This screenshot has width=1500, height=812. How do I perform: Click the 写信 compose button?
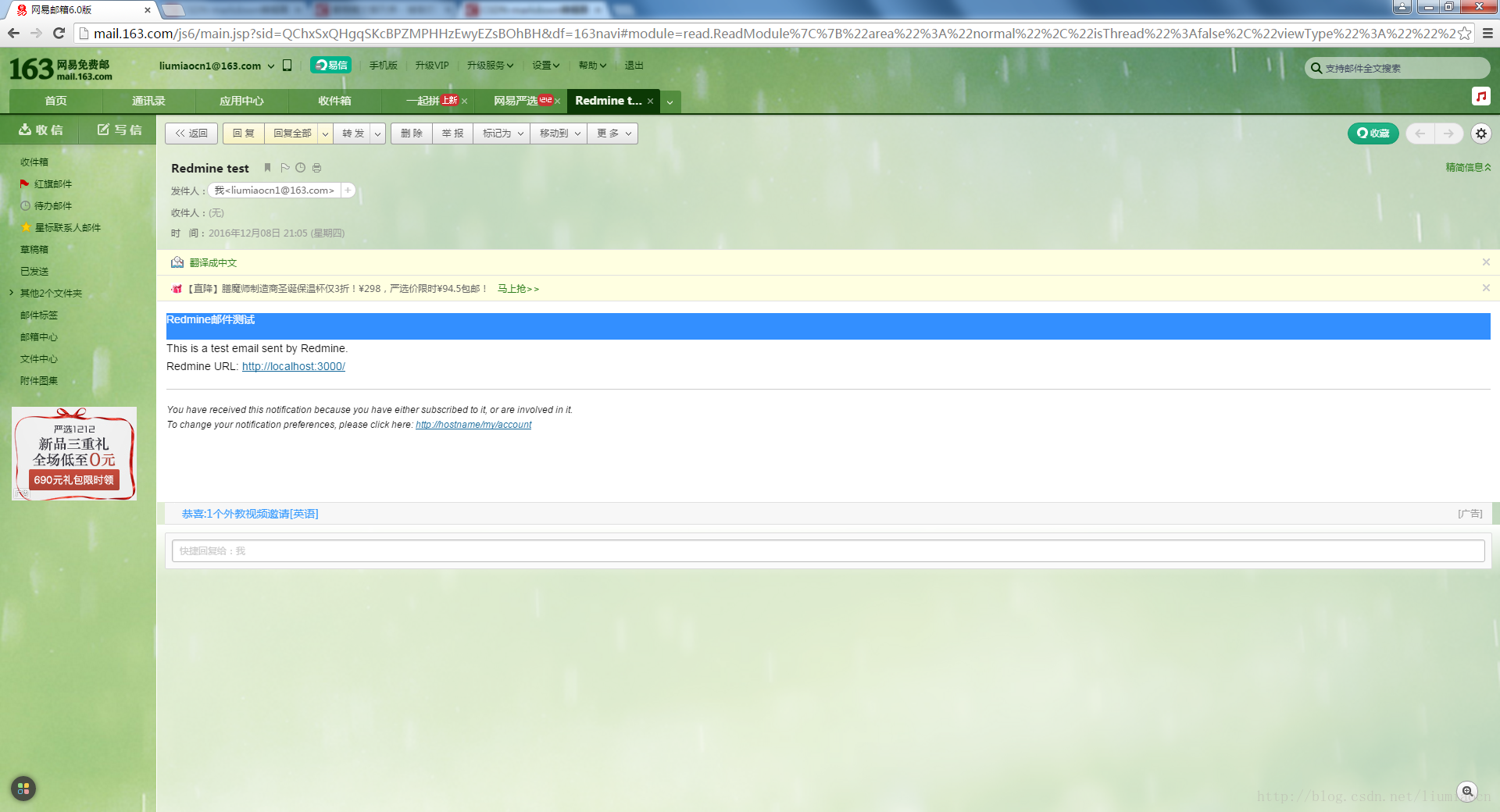click(119, 130)
